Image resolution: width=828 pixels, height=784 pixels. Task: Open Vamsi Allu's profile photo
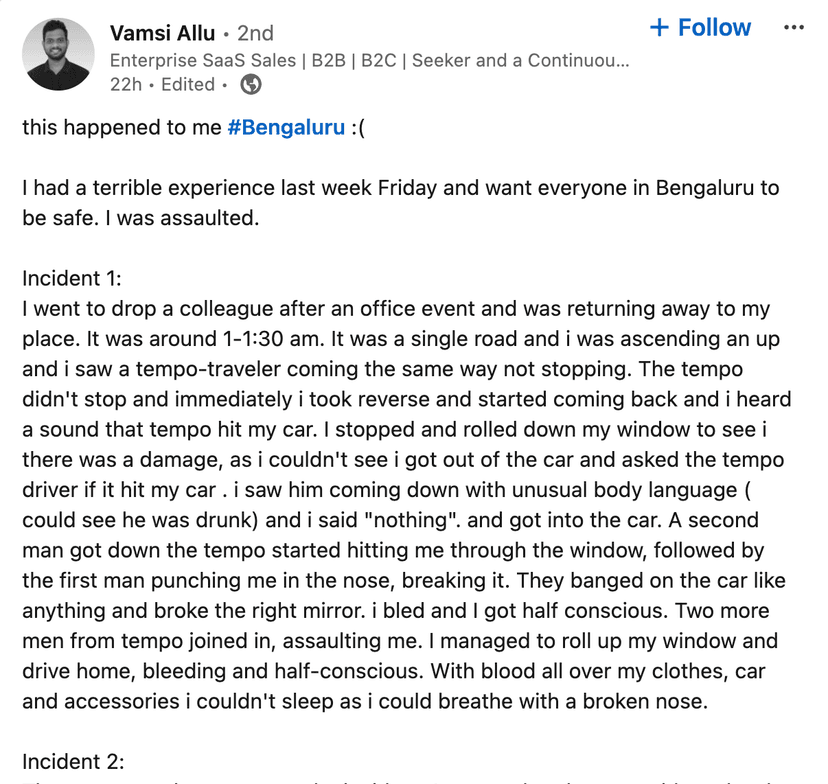pos(55,55)
